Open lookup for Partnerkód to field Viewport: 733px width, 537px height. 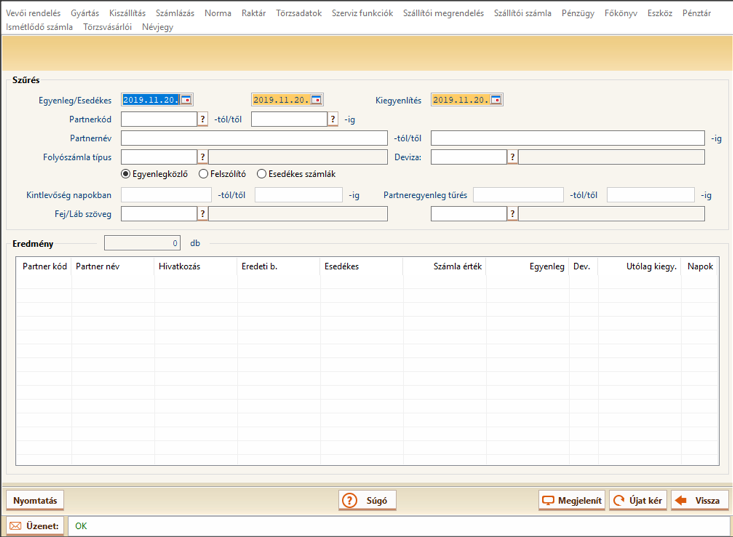[332, 119]
